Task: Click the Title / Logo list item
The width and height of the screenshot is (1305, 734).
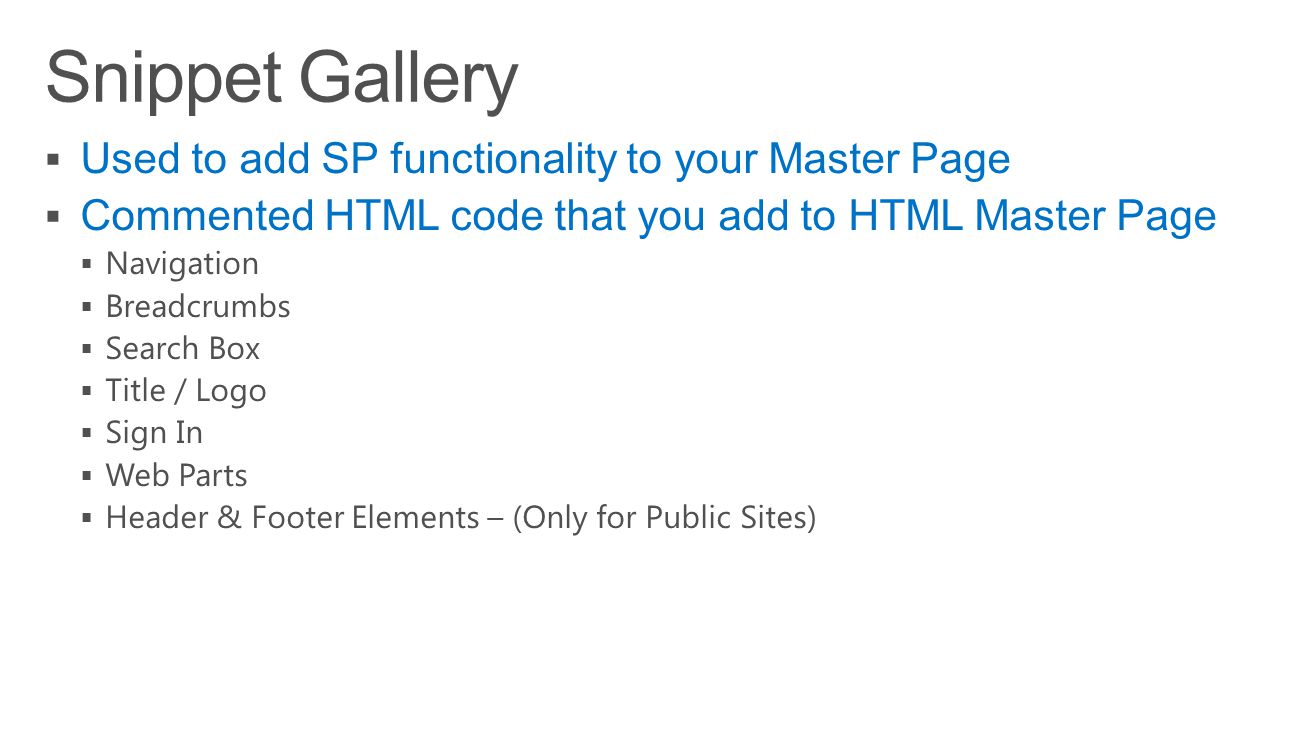Action: [186, 391]
